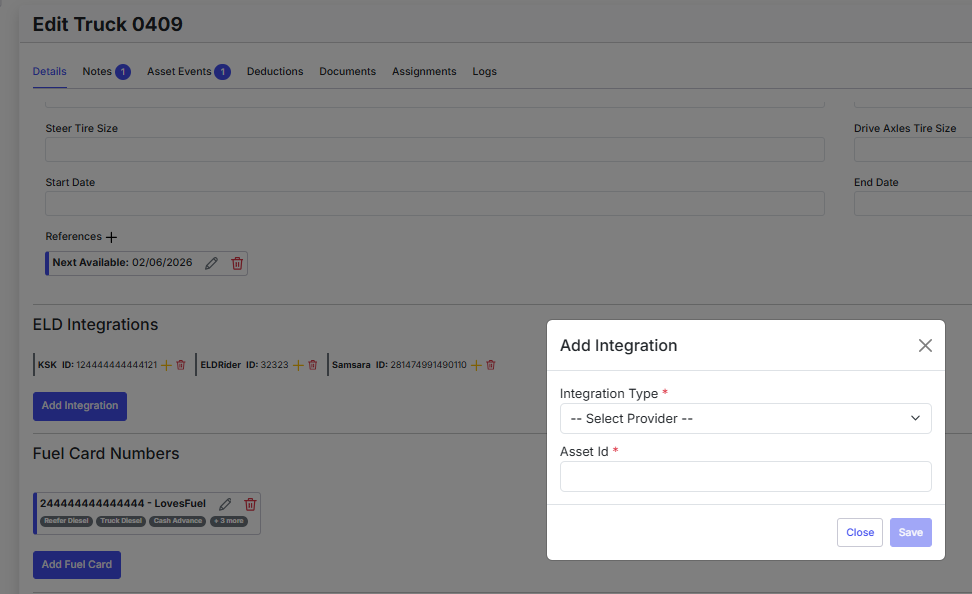Open the Logs tab

[x=485, y=71]
